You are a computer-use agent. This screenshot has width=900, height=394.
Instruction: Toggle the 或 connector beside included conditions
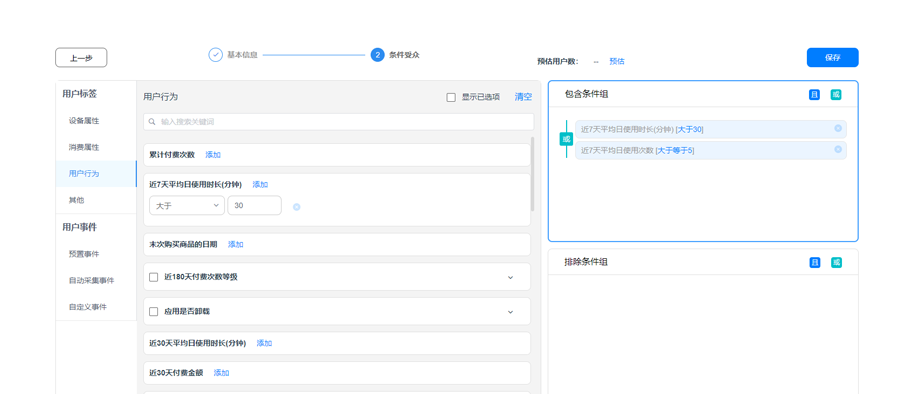(x=566, y=139)
